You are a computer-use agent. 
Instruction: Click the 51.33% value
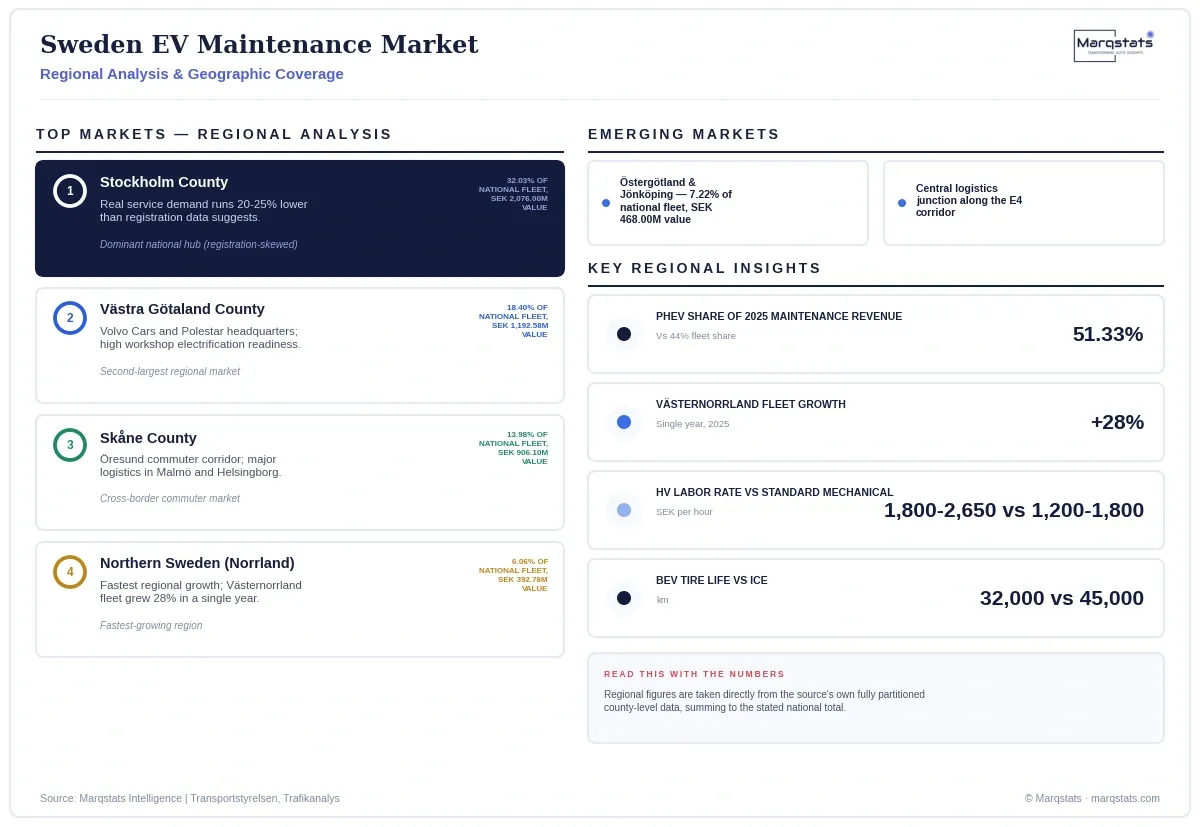pyautogui.click(x=1108, y=334)
